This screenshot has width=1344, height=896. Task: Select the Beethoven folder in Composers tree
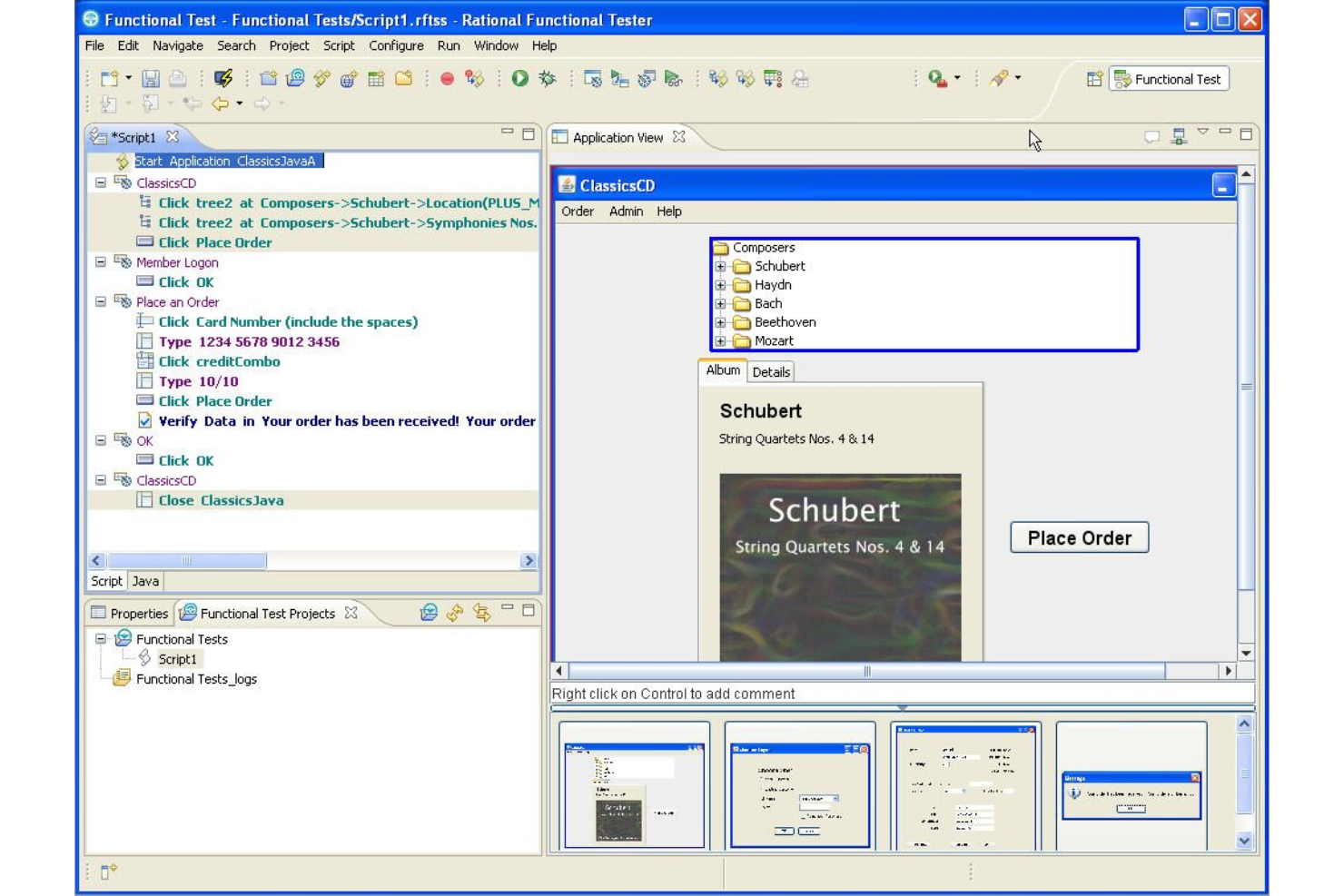click(785, 322)
